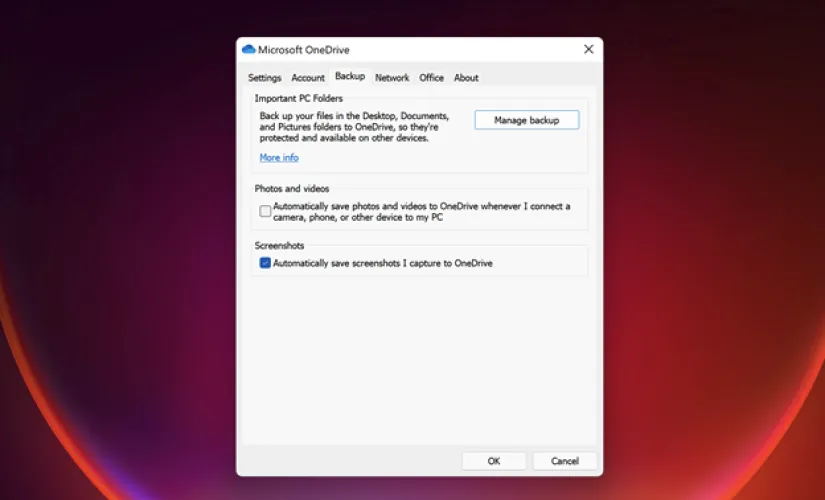
Task: Click the empty area below Screenshots section
Action: coord(420,360)
